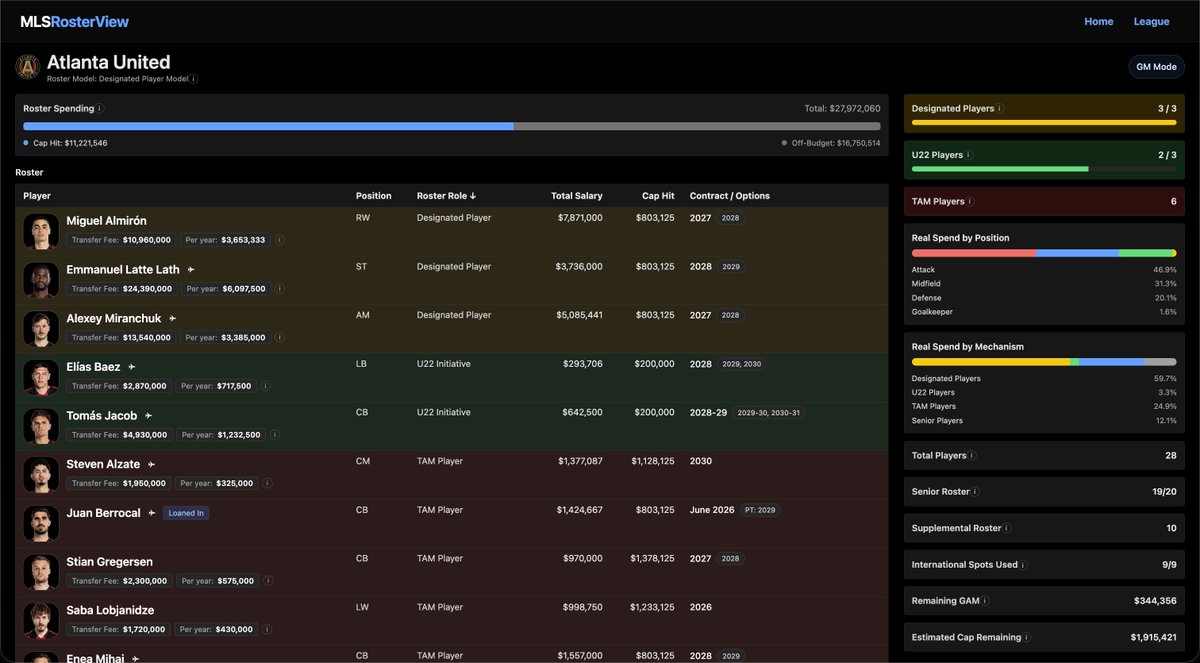Open the Roster Model info tooltip icon
This screenshot has width=1200, height=663.
pyautogui.click(x=194, y=78)
